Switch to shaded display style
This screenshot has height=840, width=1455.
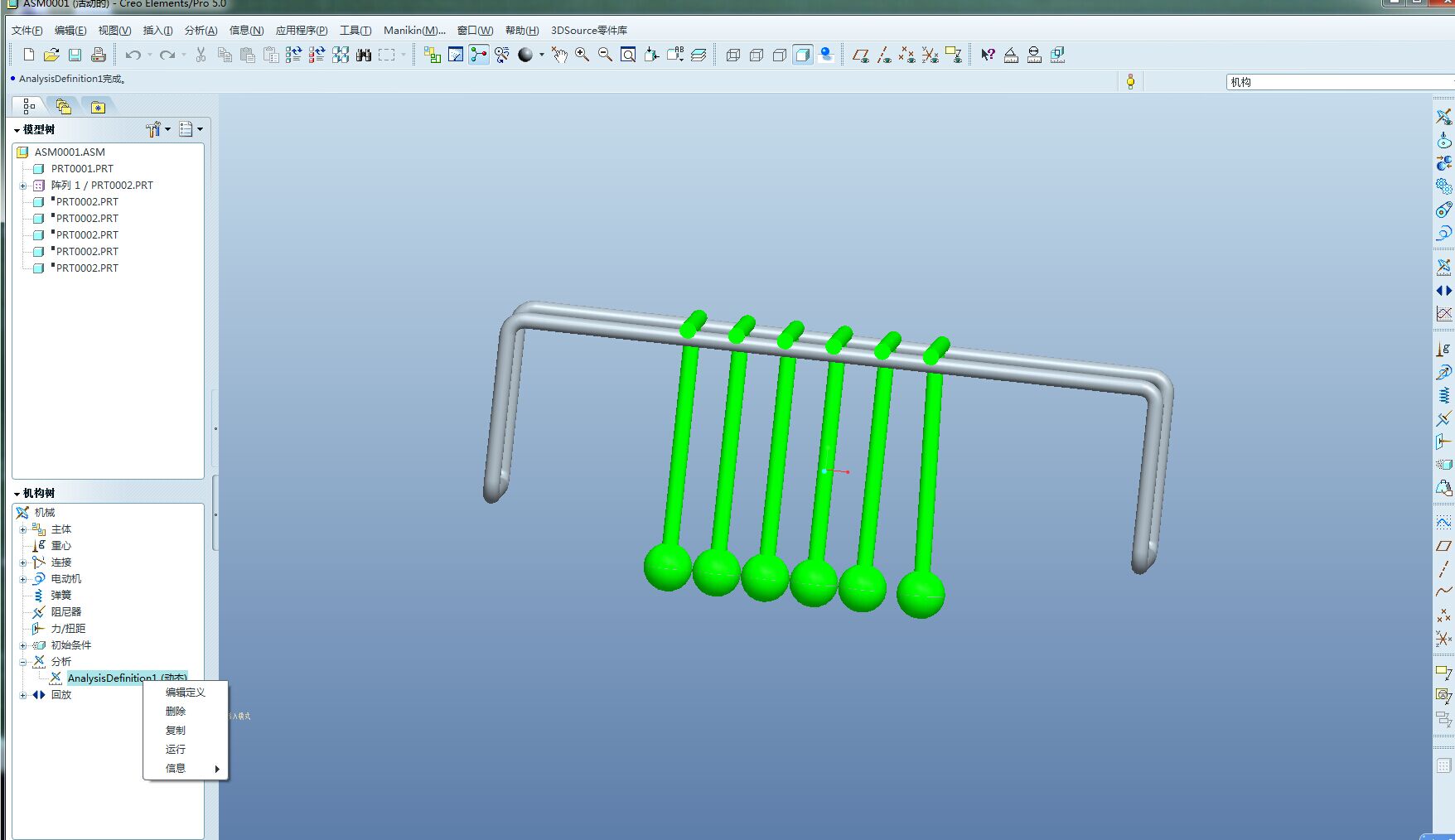tap(803, 55)
